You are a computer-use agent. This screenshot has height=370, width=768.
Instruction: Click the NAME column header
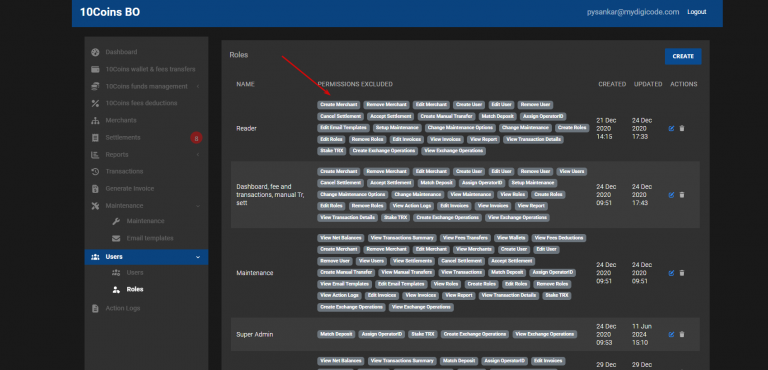tap(245, 84)
